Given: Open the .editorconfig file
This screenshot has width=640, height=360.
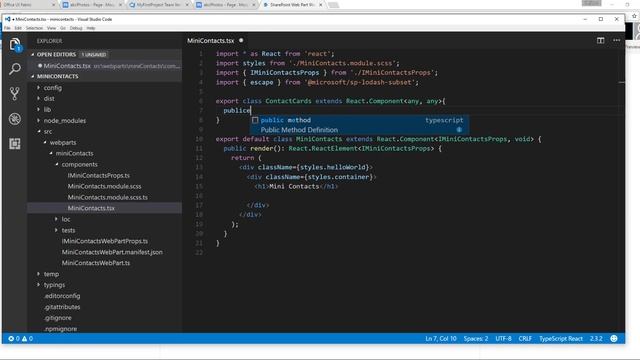Looking at the screenshot, I should coord(62,296).
